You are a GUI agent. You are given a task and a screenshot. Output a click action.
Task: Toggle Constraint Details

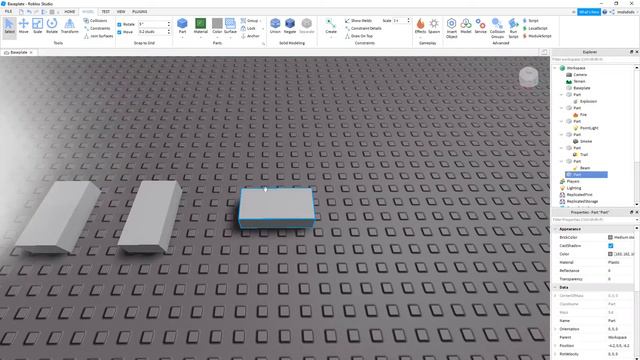click(x=363, y=28)
